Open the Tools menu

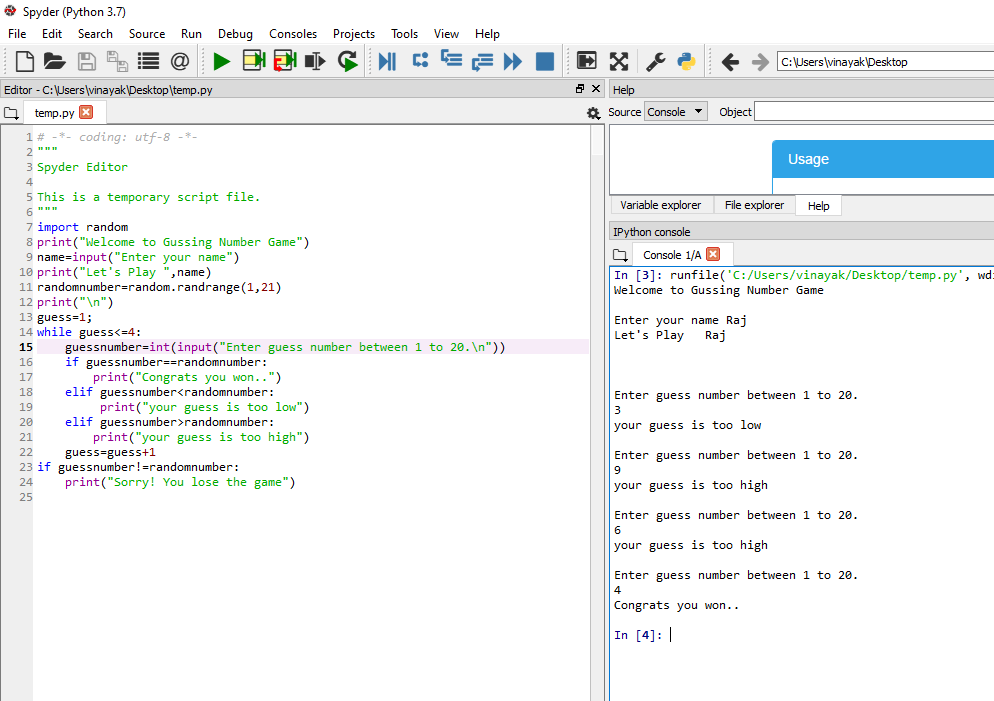tap(404, 34)
